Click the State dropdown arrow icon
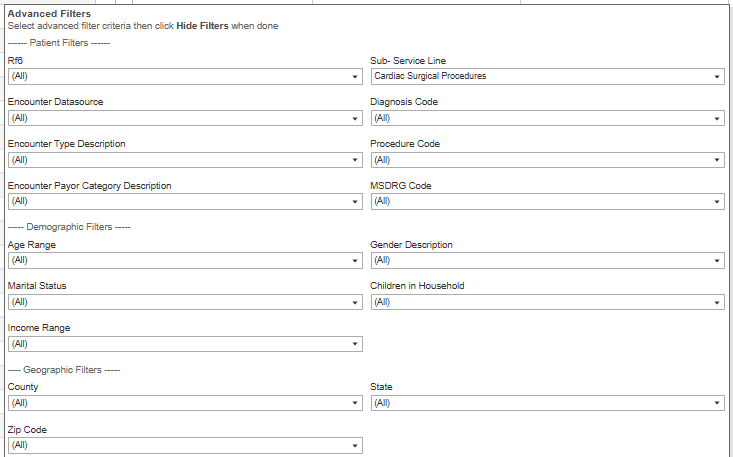Viewport: 733px width, 457px height. (717, 403)
